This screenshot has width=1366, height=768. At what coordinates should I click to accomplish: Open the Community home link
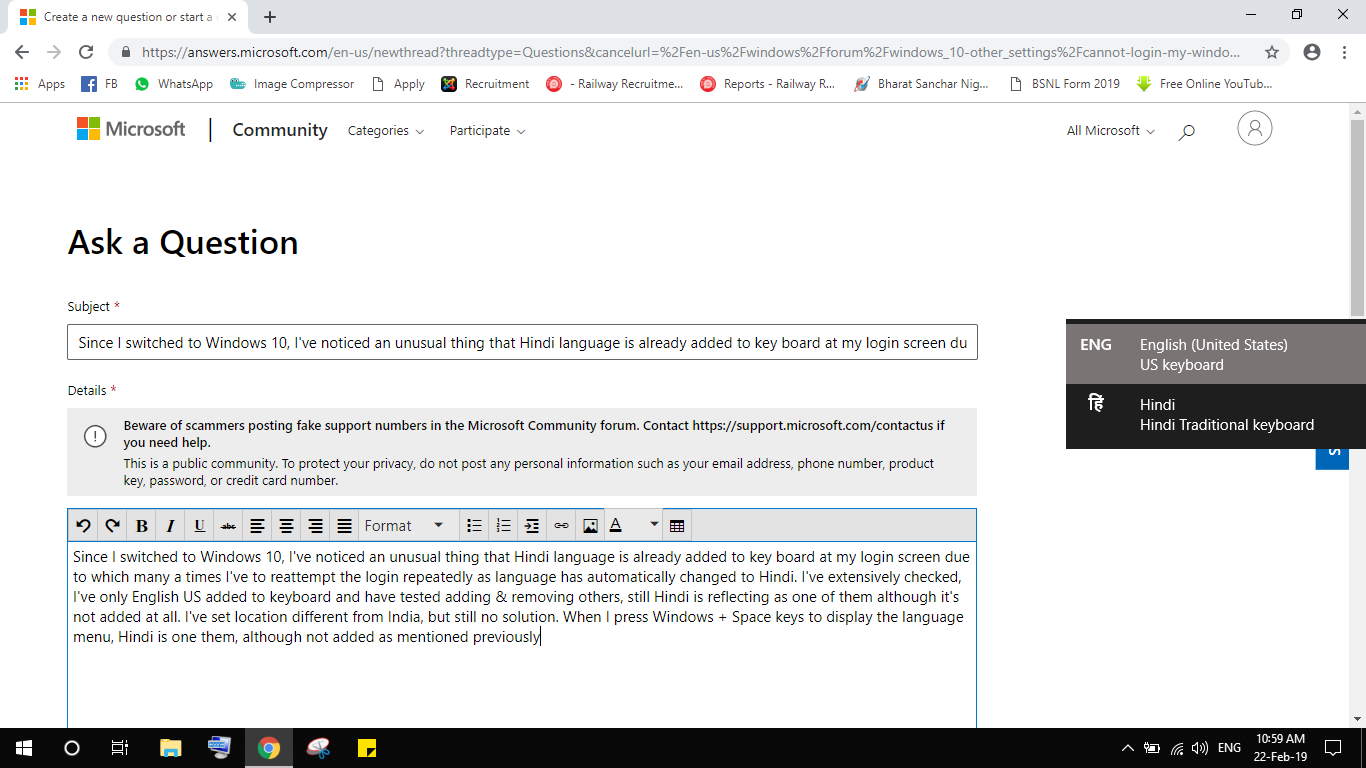pyautogui.click(x=280, y=130)
